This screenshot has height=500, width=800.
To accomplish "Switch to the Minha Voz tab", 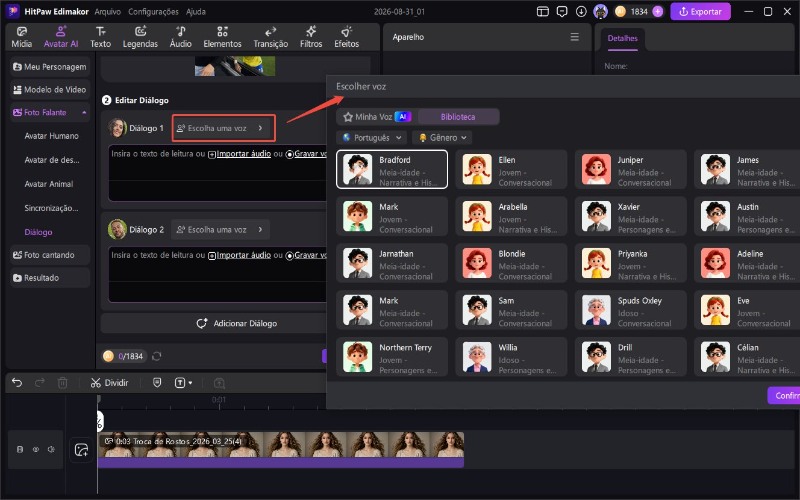I will pyautogui.click(x=377, y=117).
